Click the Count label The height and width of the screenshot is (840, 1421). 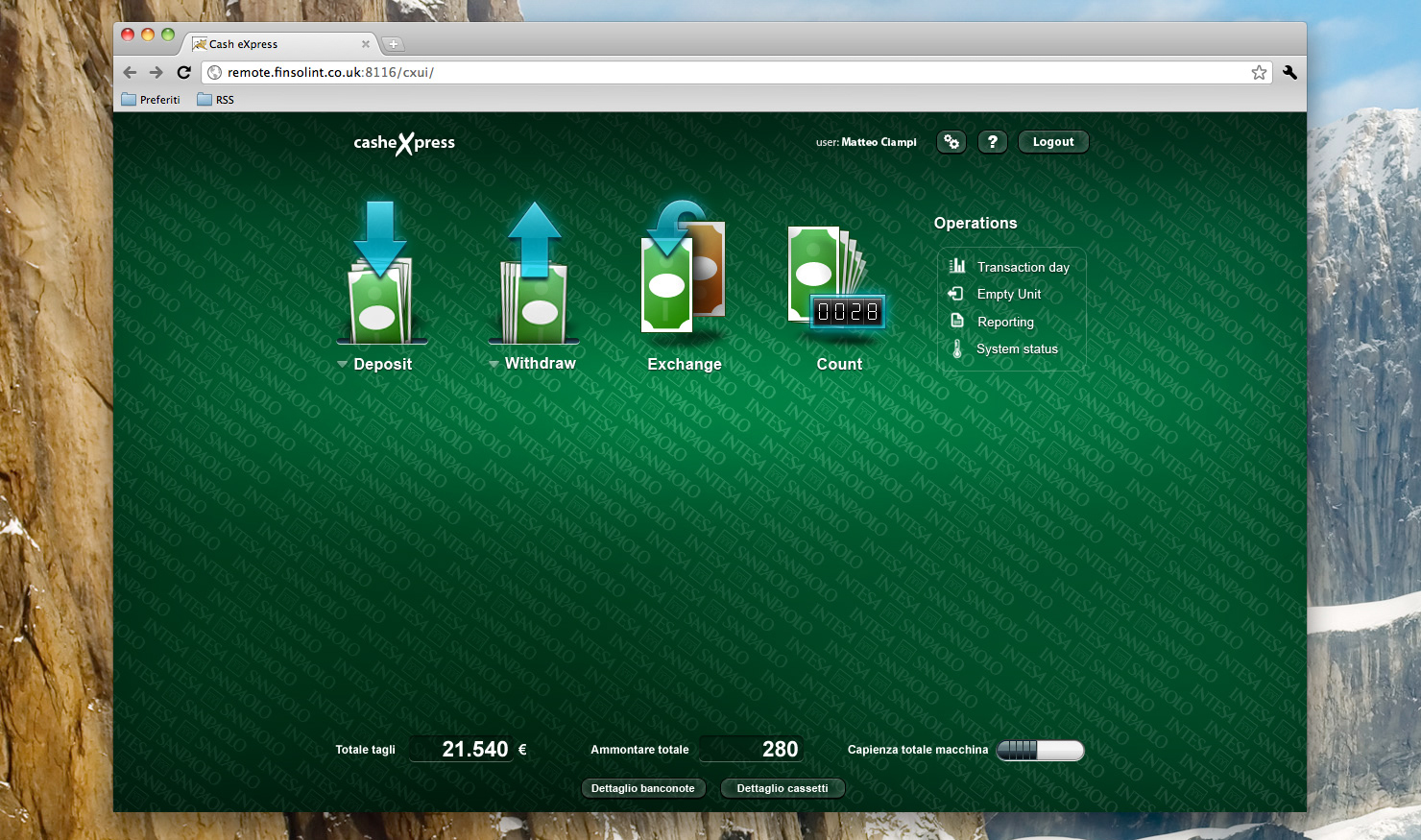pyautogui.click(x=839, y=364)
